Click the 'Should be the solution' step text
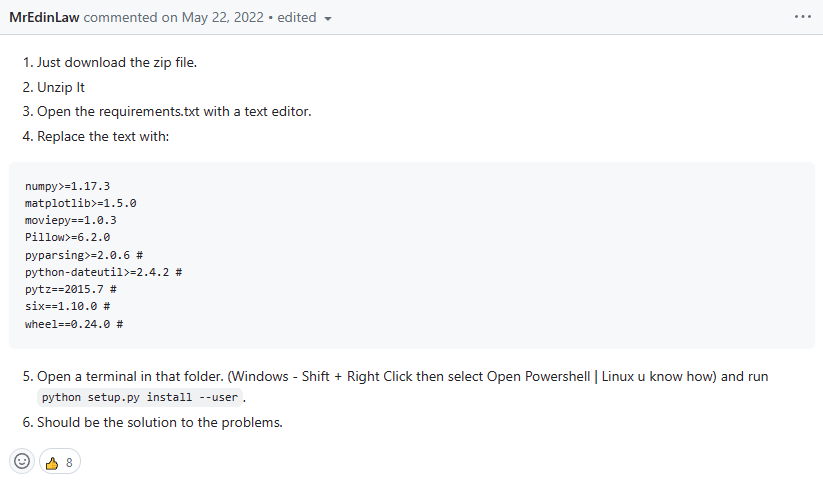This screenshot has width=823, height=484. (160, 422)
